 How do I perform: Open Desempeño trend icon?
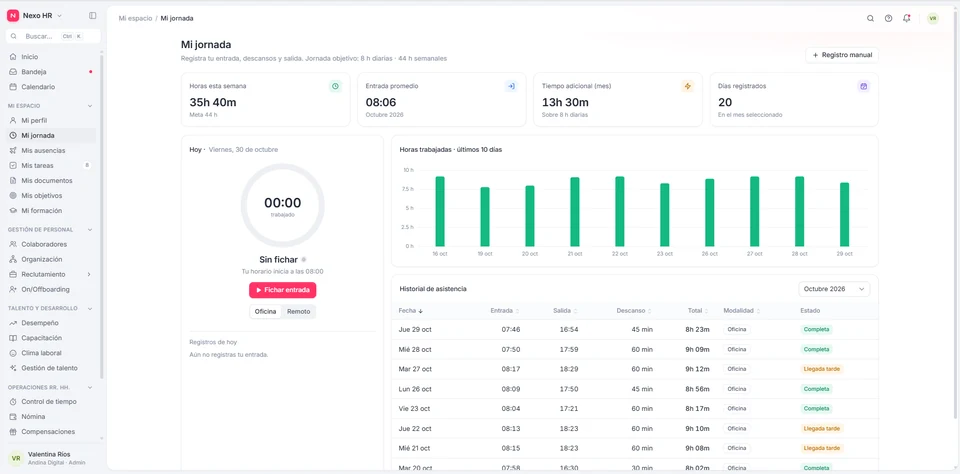[x=13, y=323]
